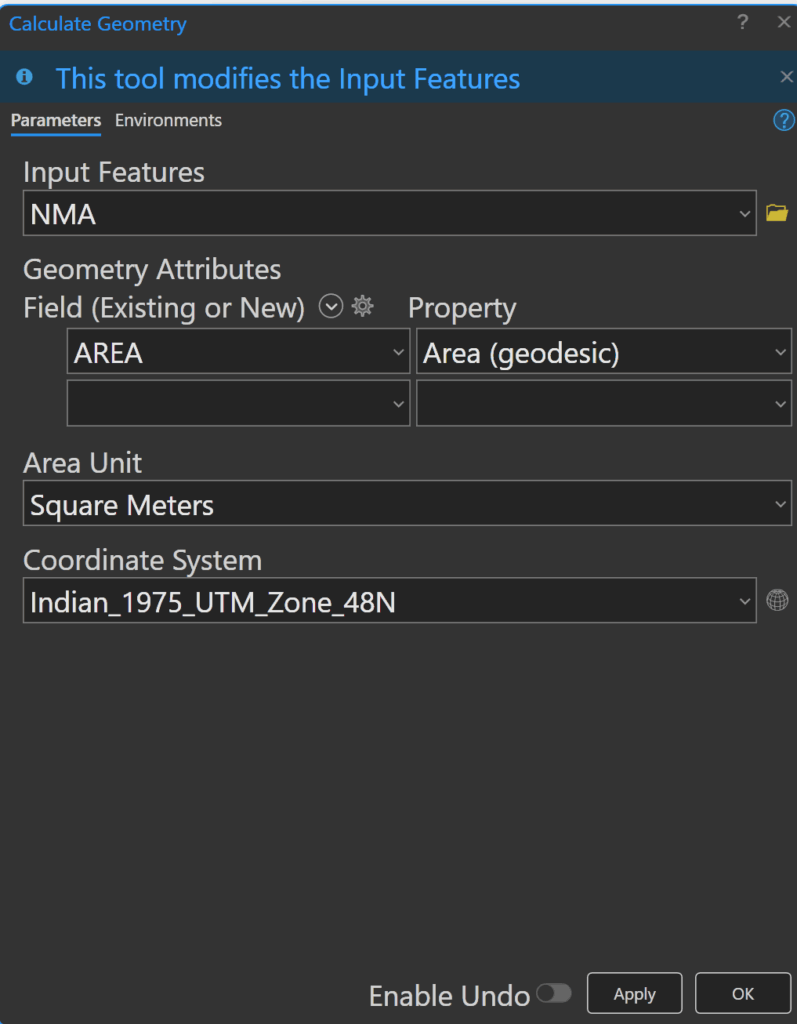The height and width of the screenshot is (1024, 797).
Task: Click the circled chevron next to Field label
Action: coord(331,308)
